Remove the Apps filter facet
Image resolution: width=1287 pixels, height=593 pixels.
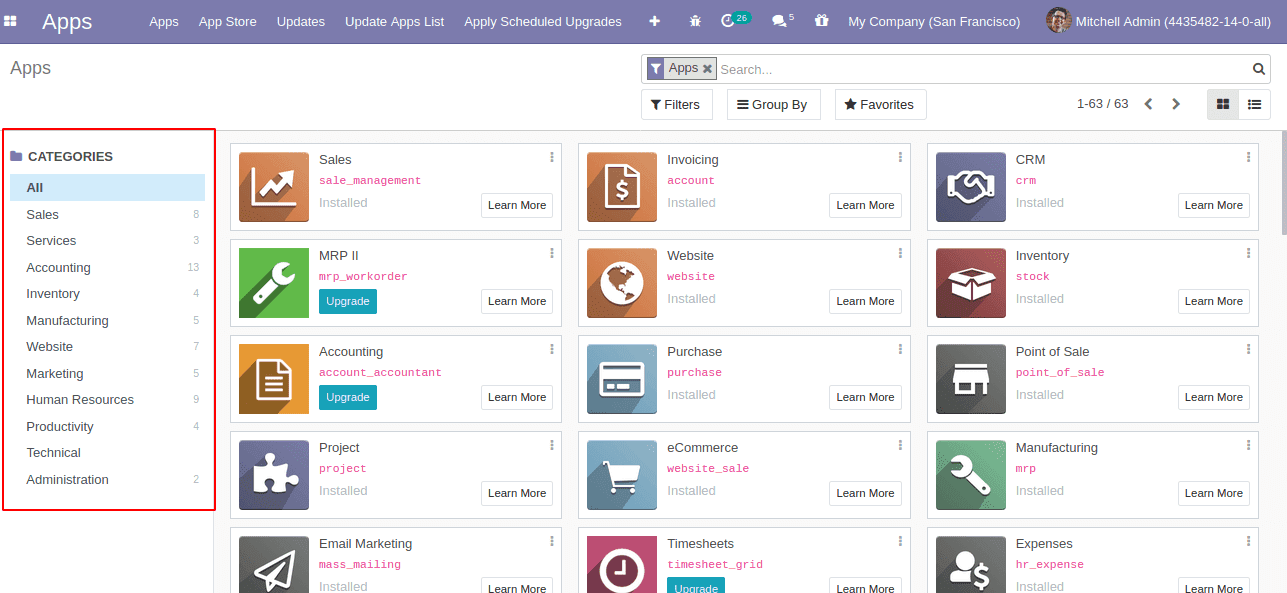click(x=707, y=67)
